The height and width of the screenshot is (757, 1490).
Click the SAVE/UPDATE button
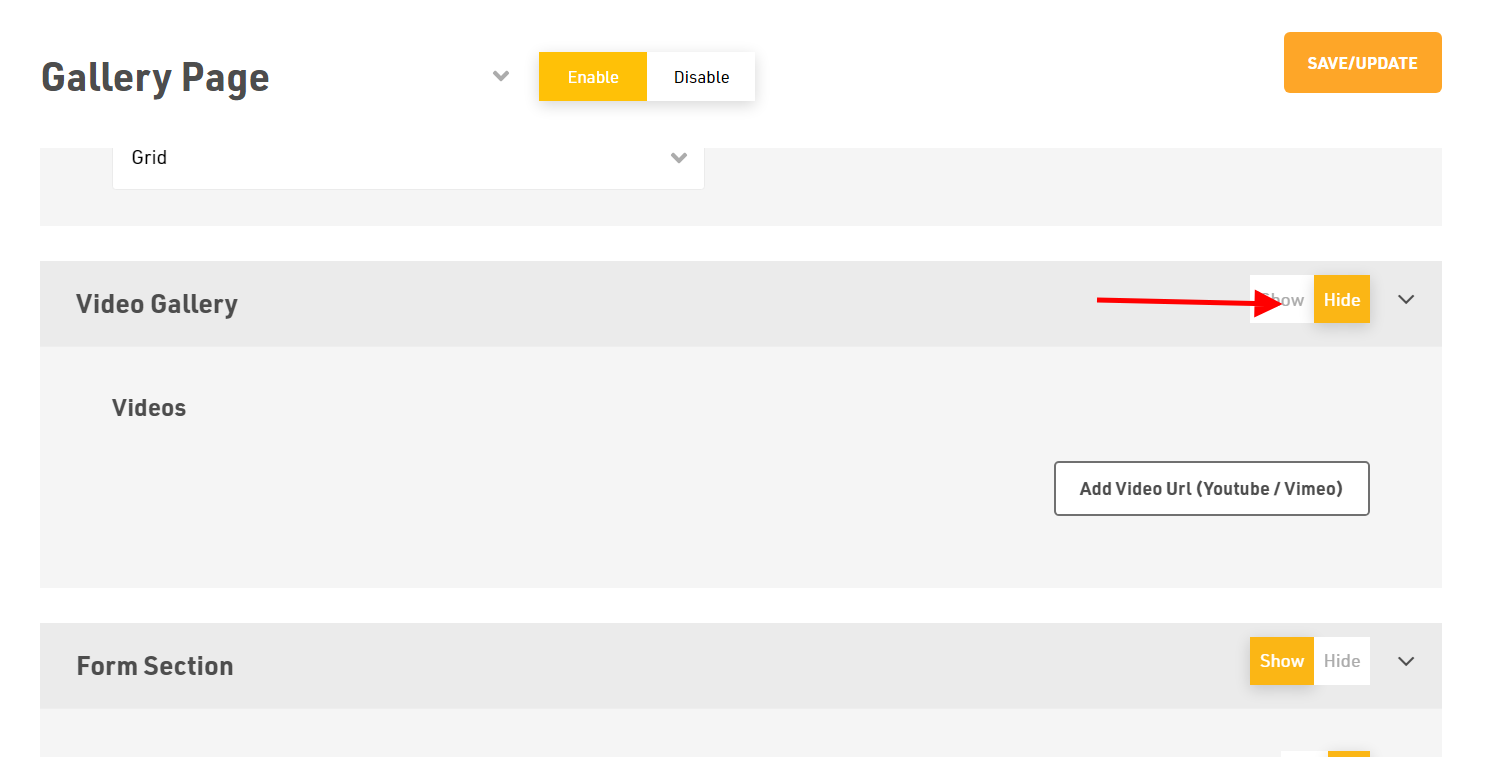coord(1362,63)
